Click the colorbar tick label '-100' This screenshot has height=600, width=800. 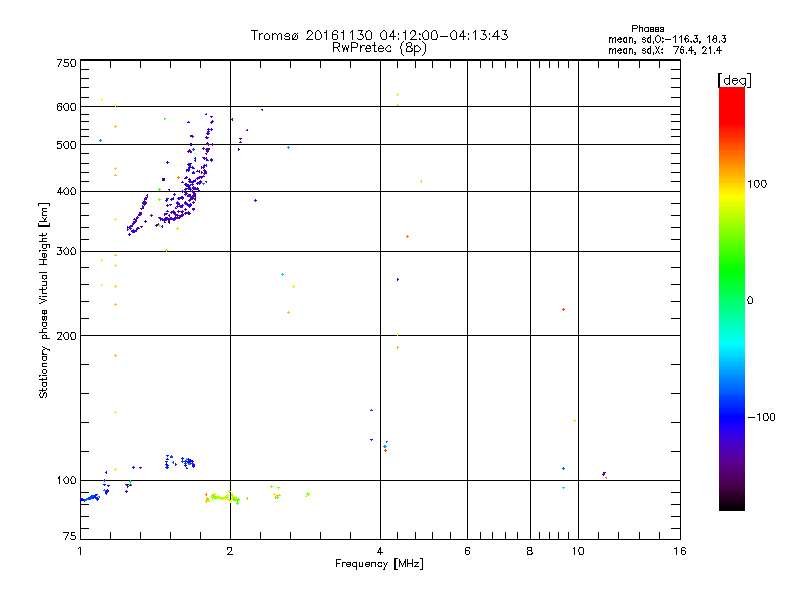point(762,417)
